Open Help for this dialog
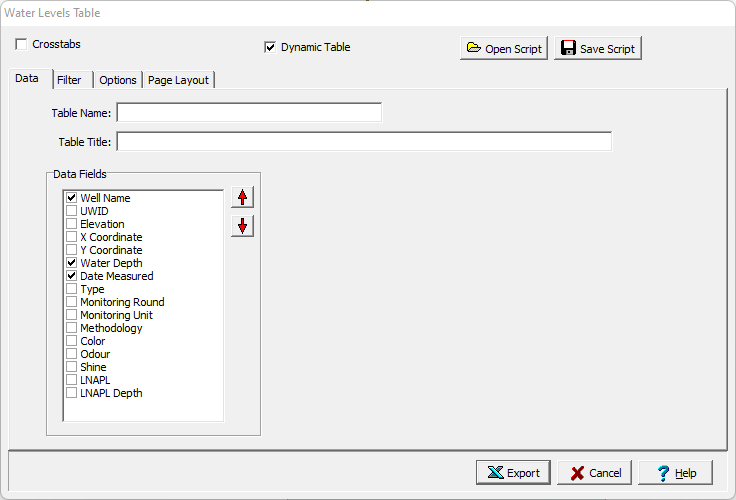This screenshot has width=736, height=500. pyautogui.click(x=676, y=473)
